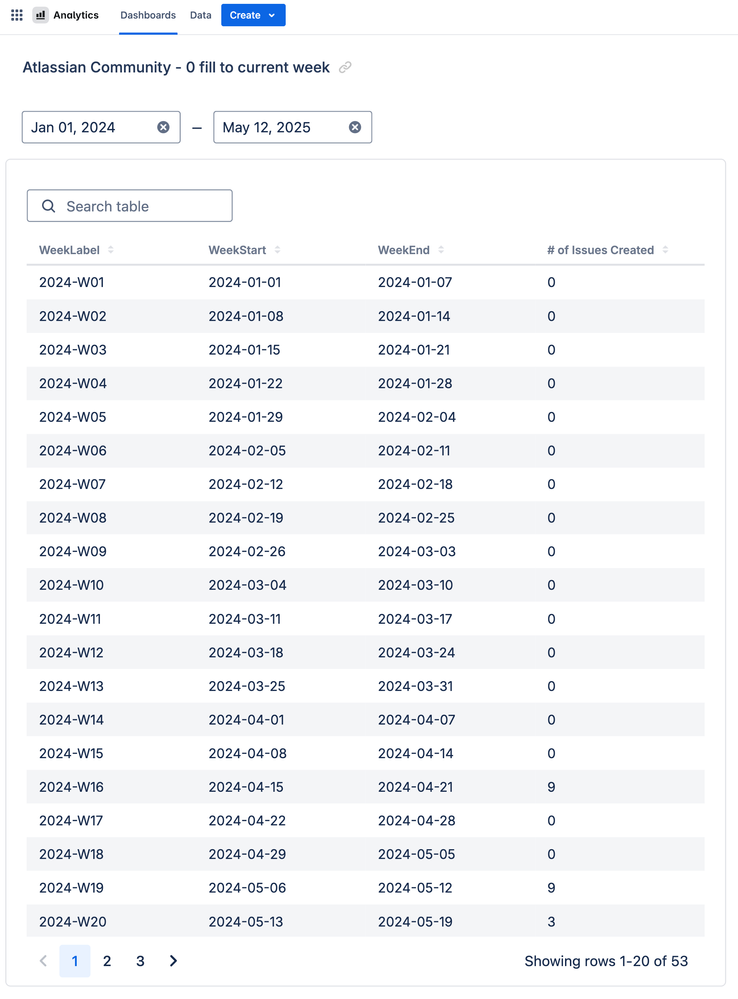
Task: Select cell 2024-W06
Action: click(x=73, y=450)
